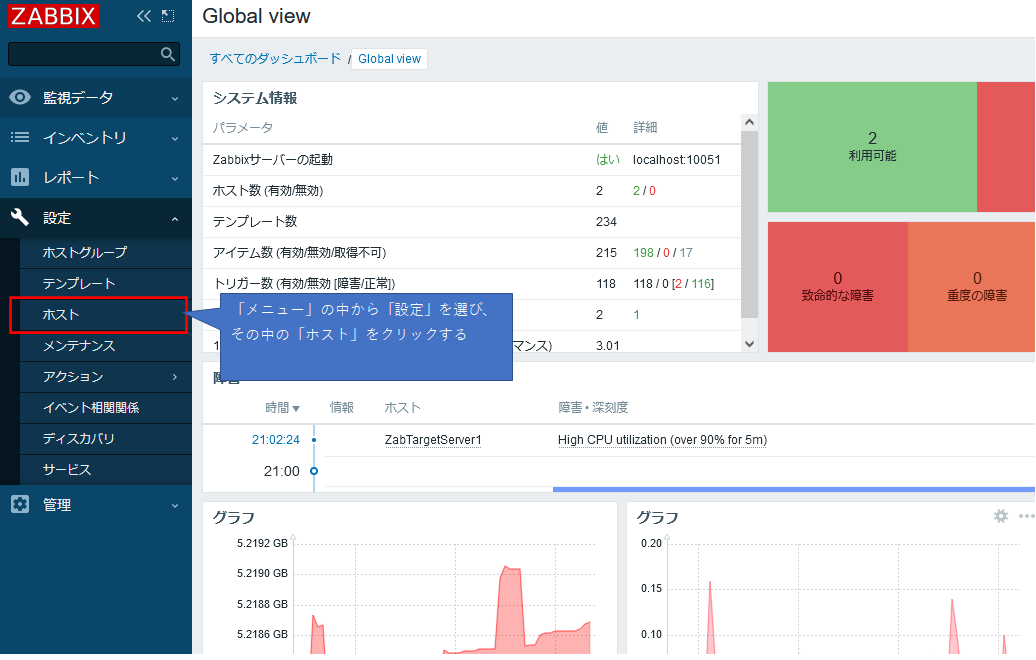Sort problems by 時間 column header
1036x660 pixels.
pos(282,408)
